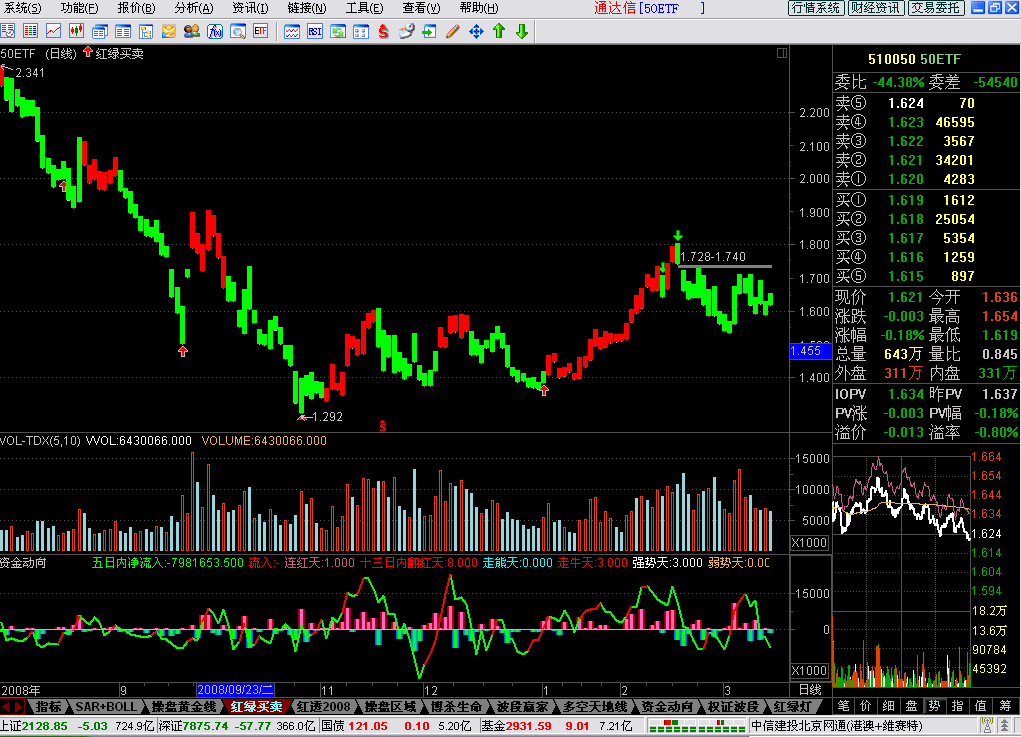The height and width of the screenshot is (737, 1021).
Task: Select the 指标 indicator tab
Action: [49, 706]
